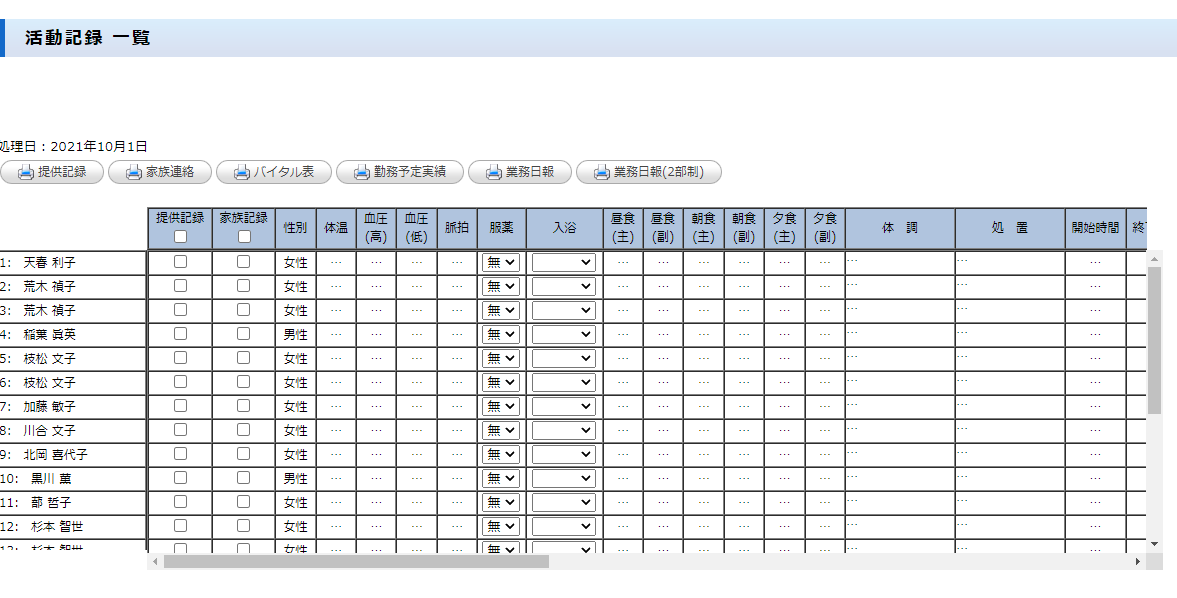Click the printer icon on 家族連絡 button
This screenshot has width=1177, height=598.
pos(134,172)
